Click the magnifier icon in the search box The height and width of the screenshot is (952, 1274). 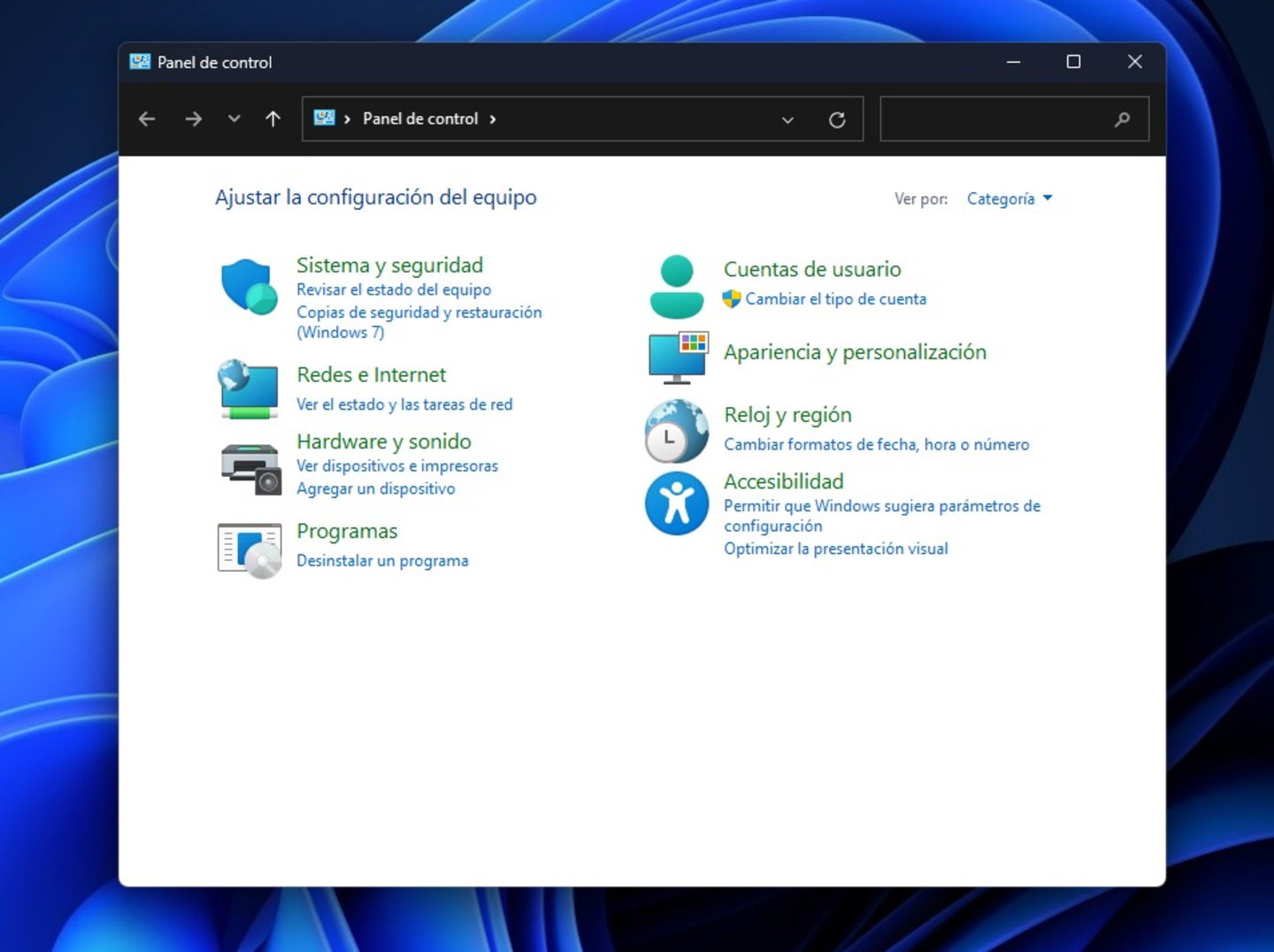tap(1122, 119)
